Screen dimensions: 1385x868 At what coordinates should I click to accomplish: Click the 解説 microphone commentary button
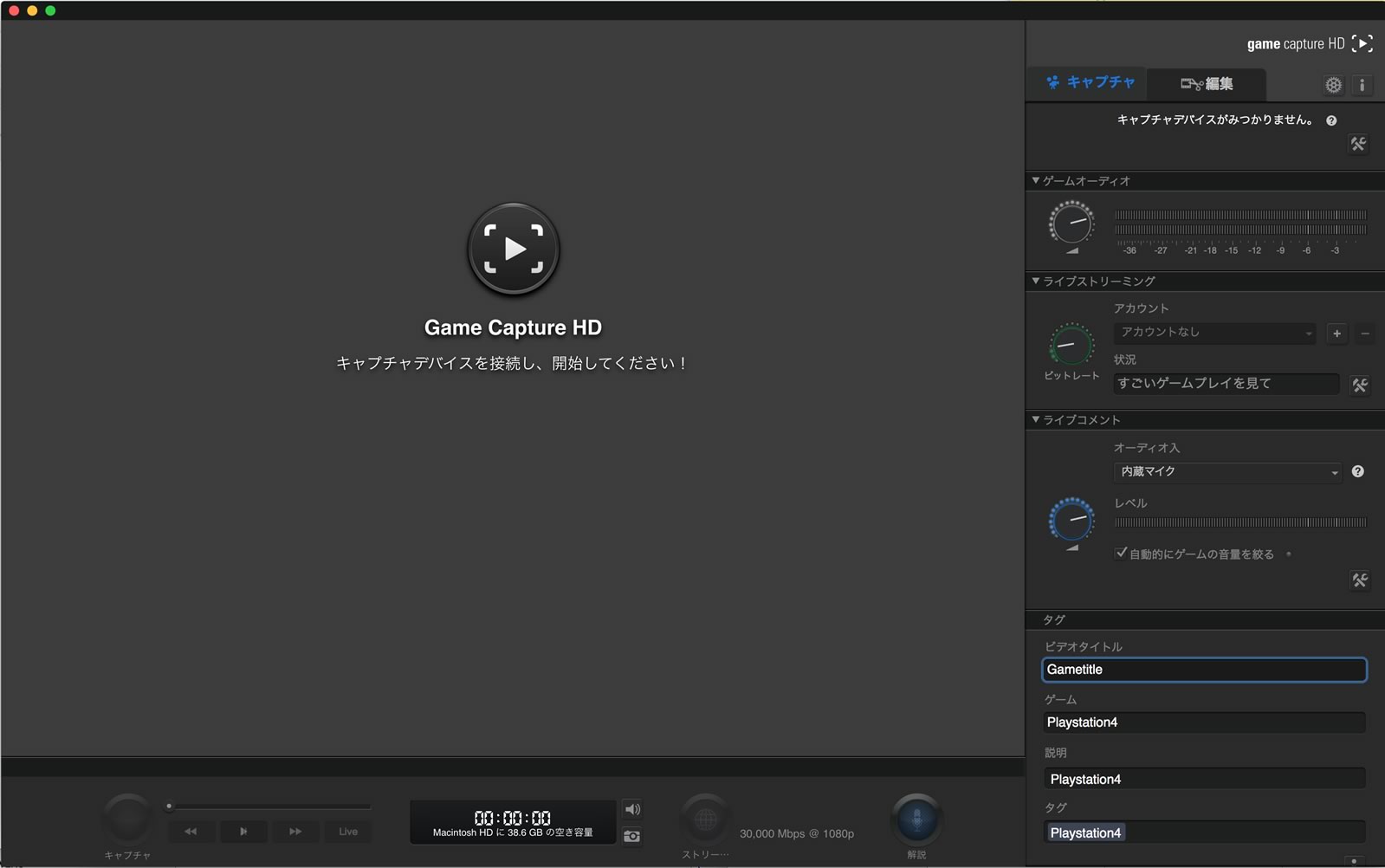click(916, 819)
